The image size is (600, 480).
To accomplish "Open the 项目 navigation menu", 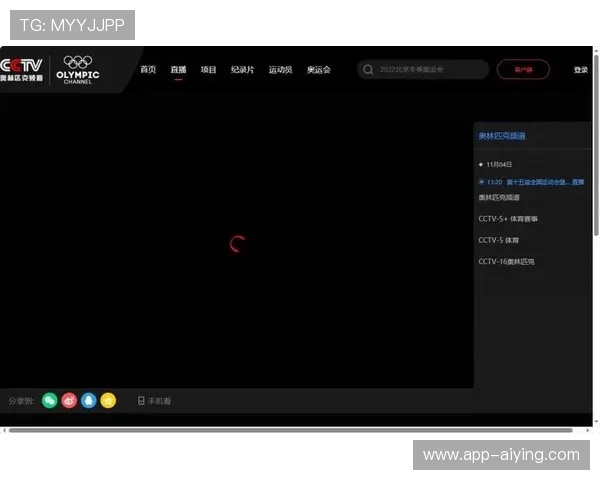I will pyautogui.click(x=208, y=70).
